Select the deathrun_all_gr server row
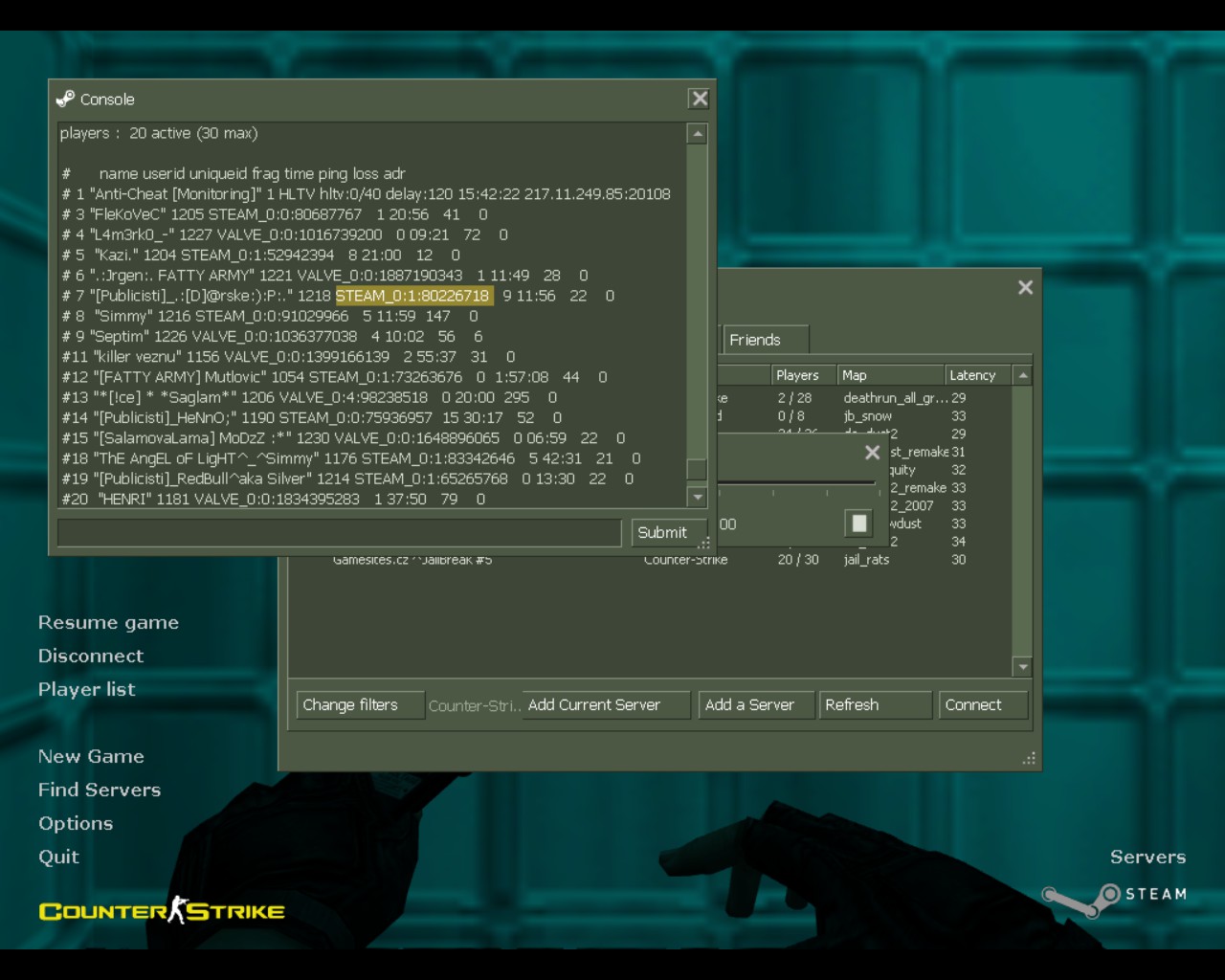 [864, 398]
